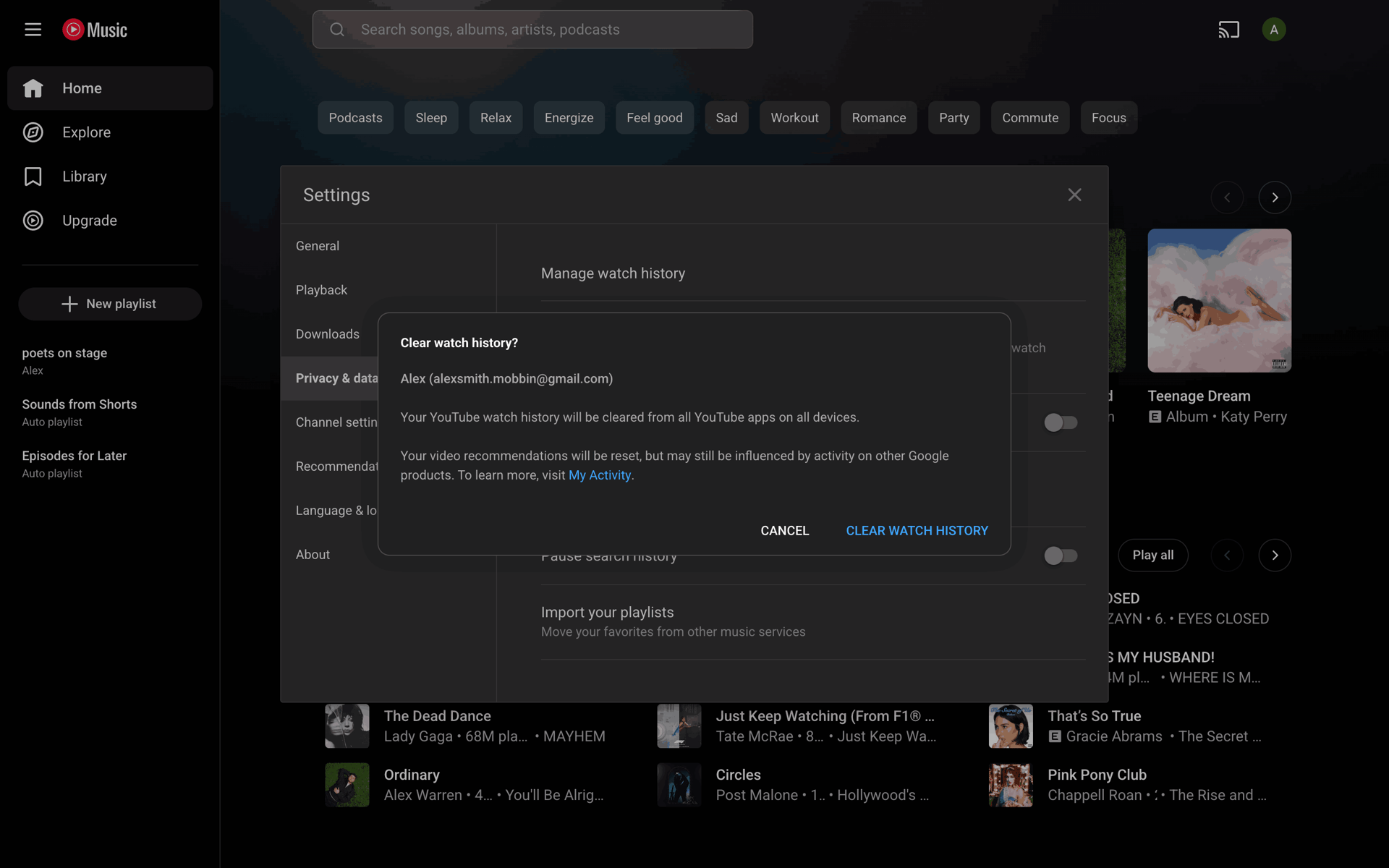Click Pink Pony Club thumbnail
The width and height of the screenshot is (1389, 868).
click(1011, 785)
